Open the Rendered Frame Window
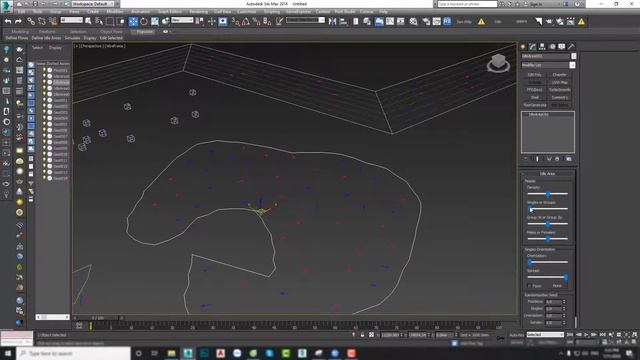This screenshot has height=360, width=640. (436, 21)
